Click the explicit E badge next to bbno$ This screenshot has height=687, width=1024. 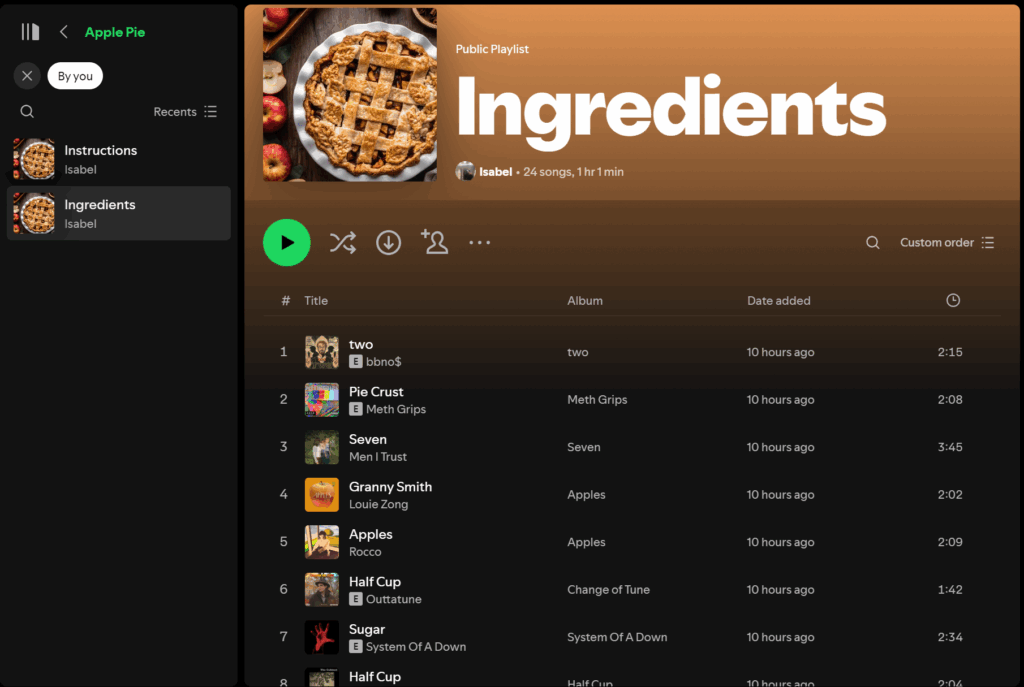click(x=355, y=361)
